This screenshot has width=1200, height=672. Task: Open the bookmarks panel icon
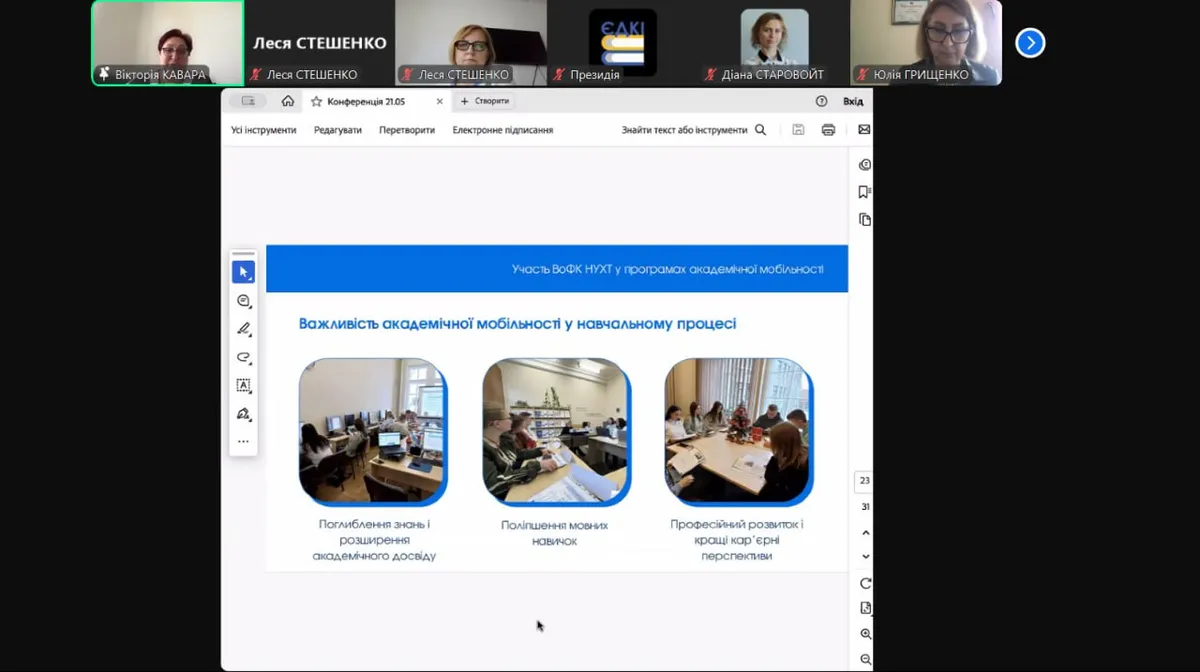(864, 192)
